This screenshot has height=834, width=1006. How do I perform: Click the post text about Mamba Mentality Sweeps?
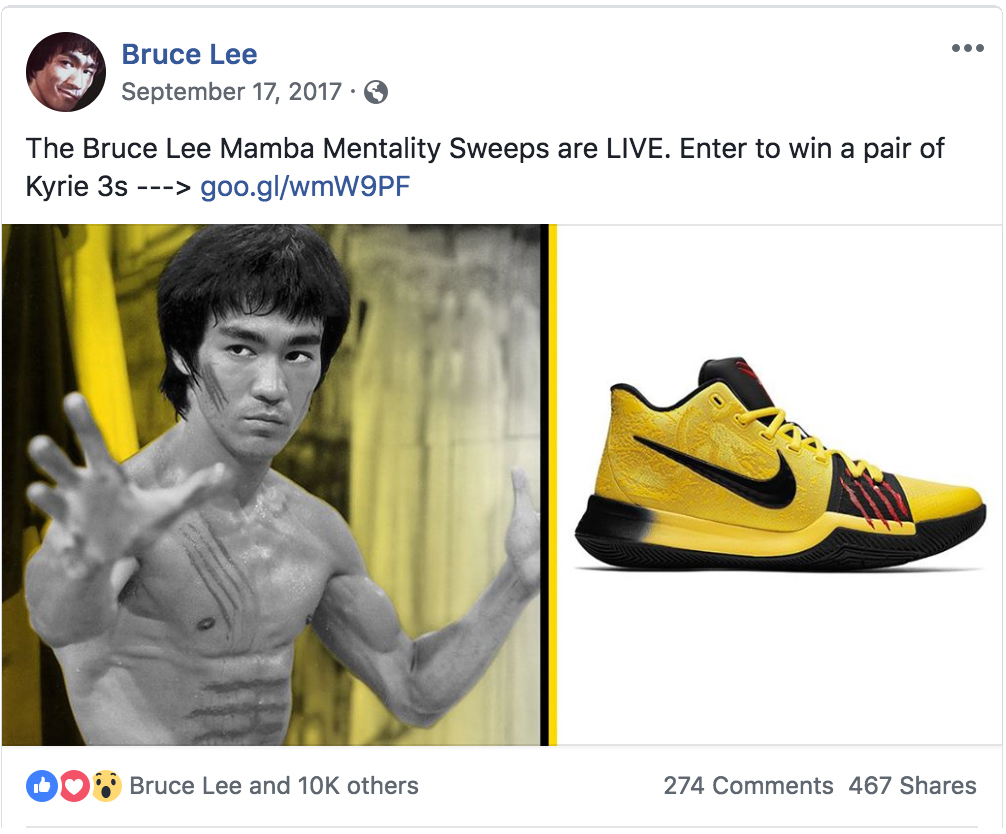[484, 167]
